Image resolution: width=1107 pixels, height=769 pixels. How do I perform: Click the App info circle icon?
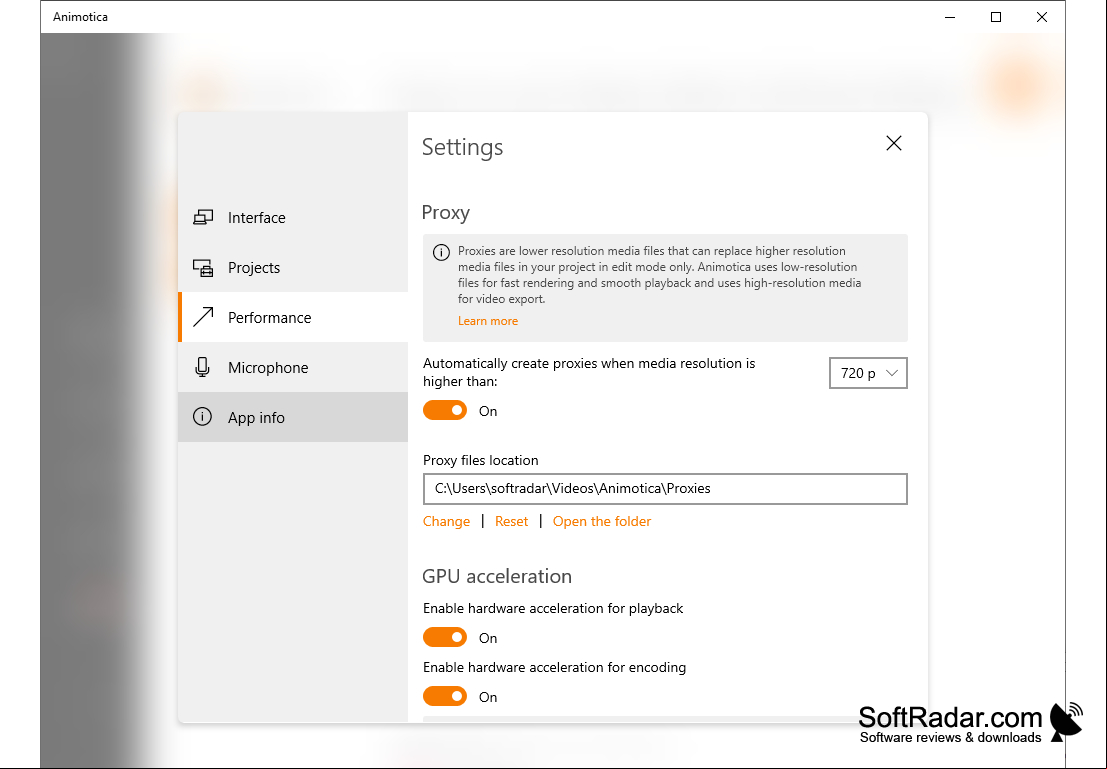click(203, 417)
